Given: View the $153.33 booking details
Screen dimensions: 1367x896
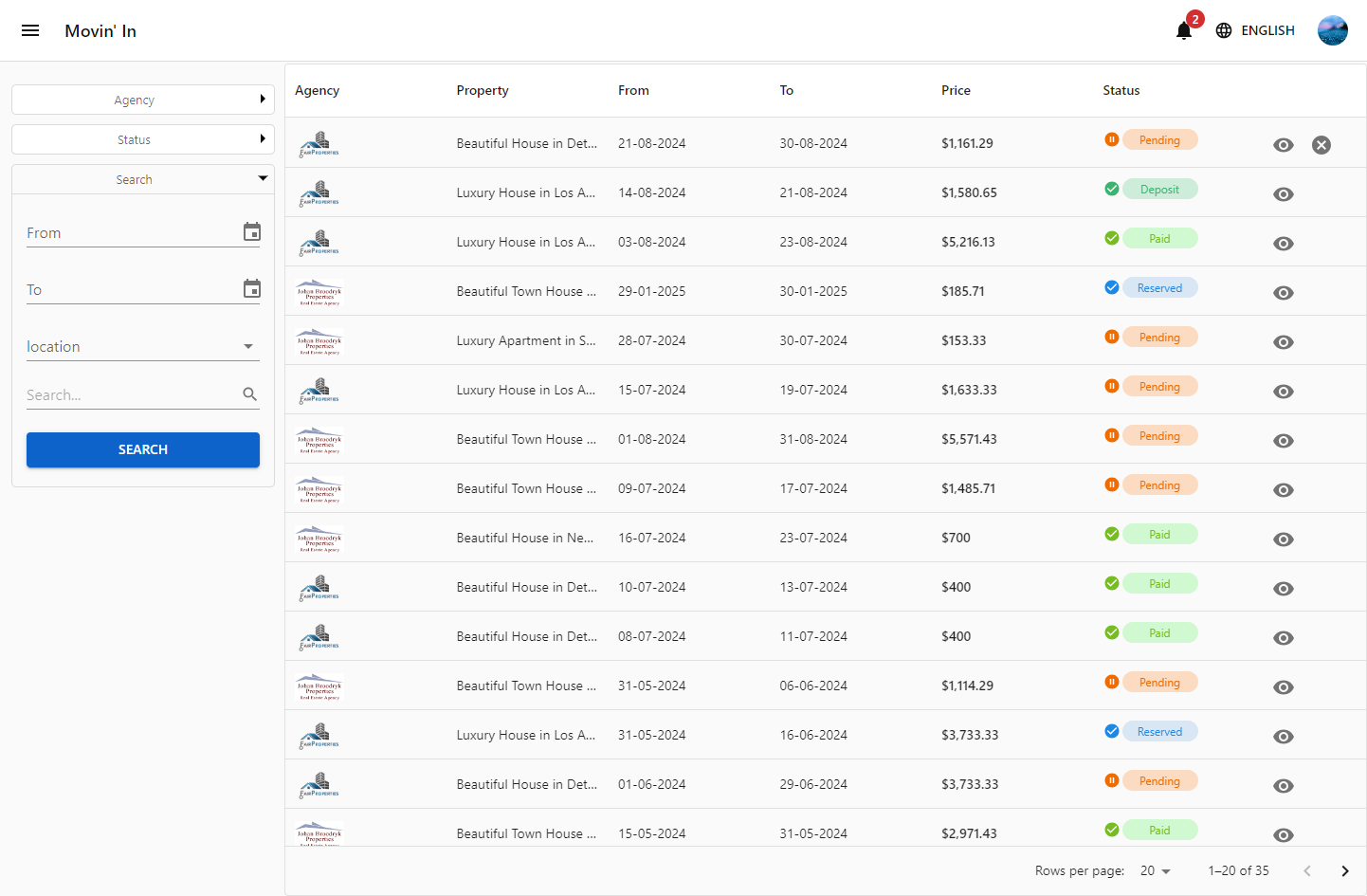Looking at the screenshot, I should pyautogui.click(x=1284, y=341).
